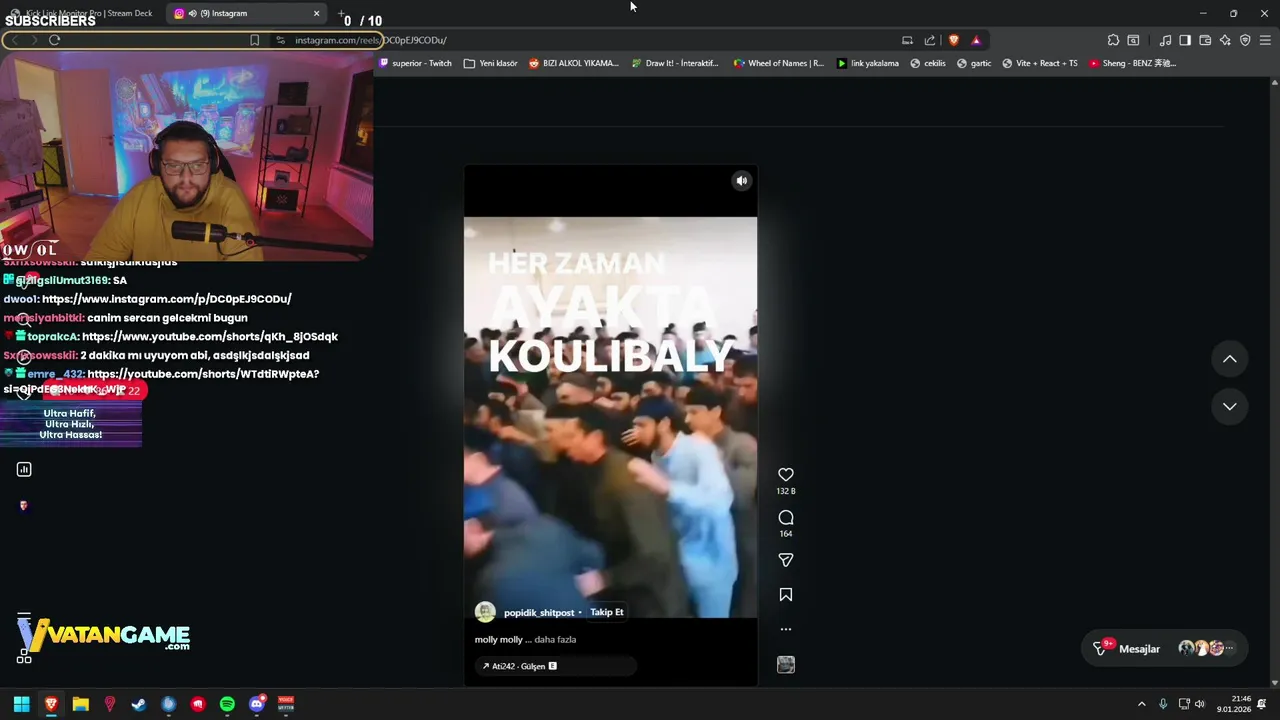Open Brave Rewards triangle icon

pos(976,40)
